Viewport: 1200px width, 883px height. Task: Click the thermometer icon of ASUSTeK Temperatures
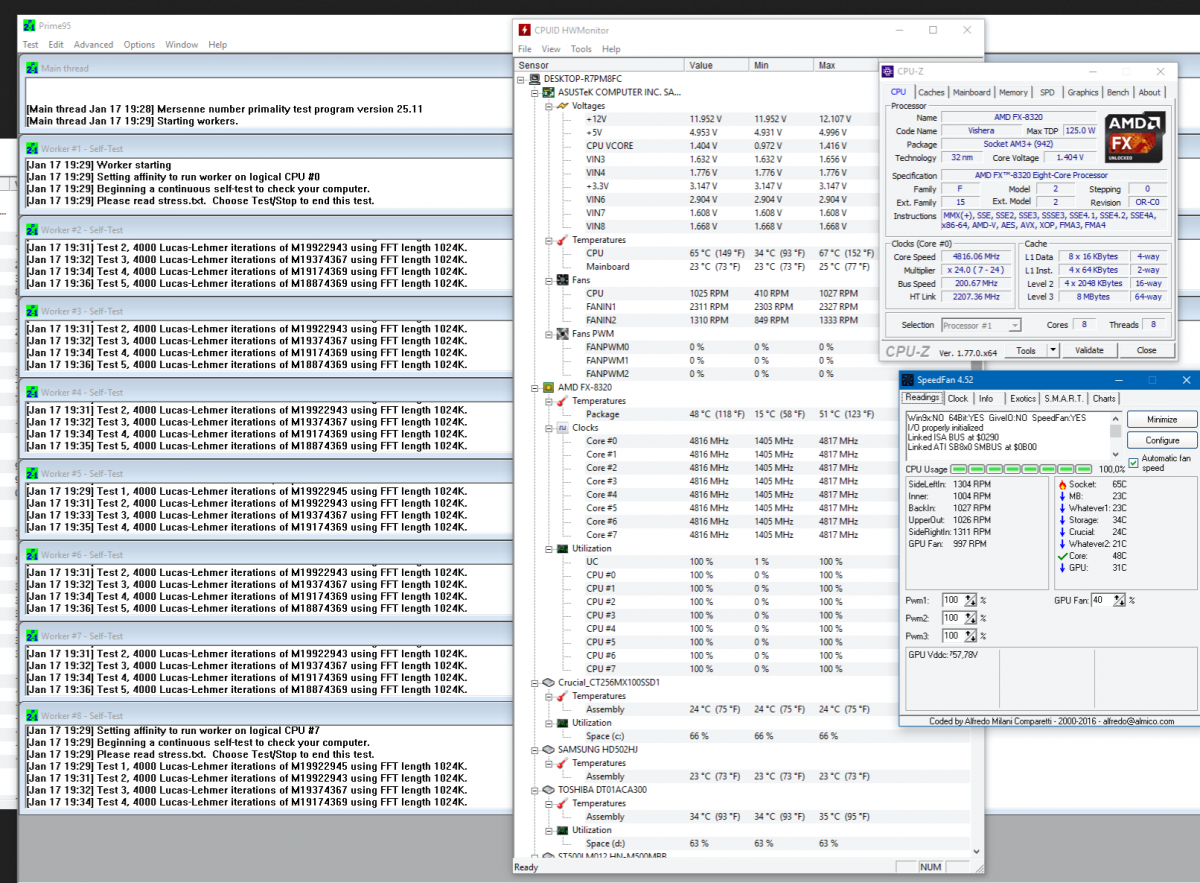point(562,240)
